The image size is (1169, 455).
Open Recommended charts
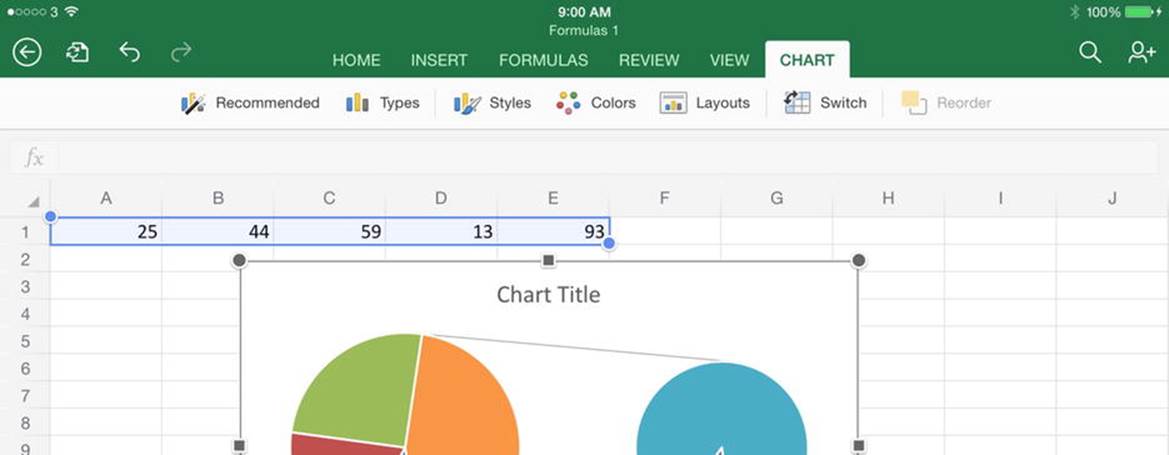tap(250, 103)
